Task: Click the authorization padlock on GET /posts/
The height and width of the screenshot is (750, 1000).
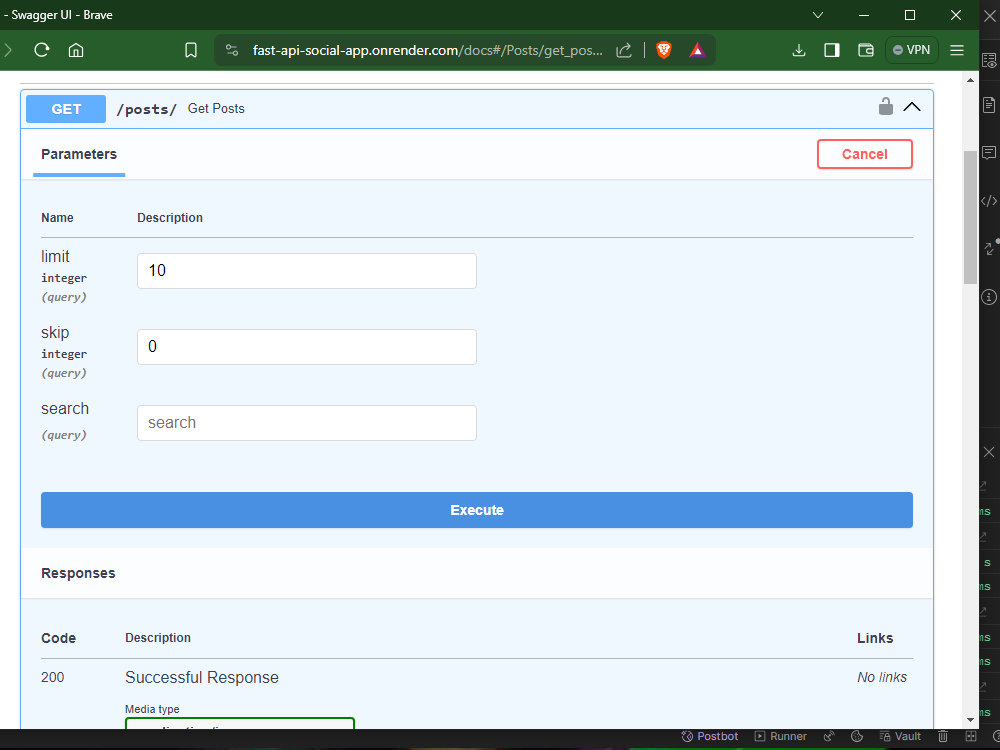Action: coord(886,107)
